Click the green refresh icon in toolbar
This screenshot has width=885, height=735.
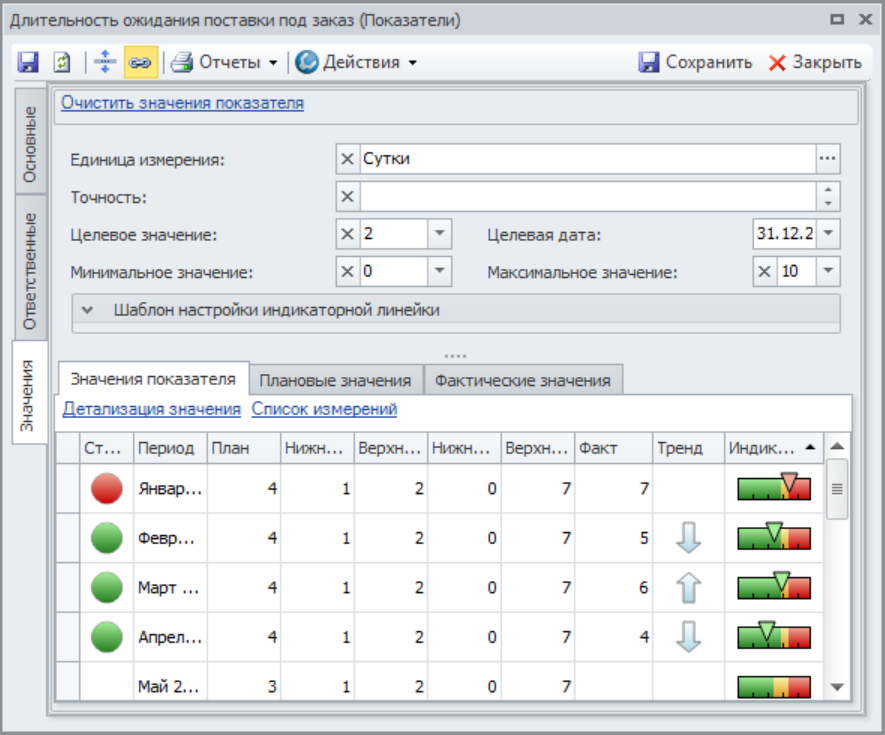62,62
